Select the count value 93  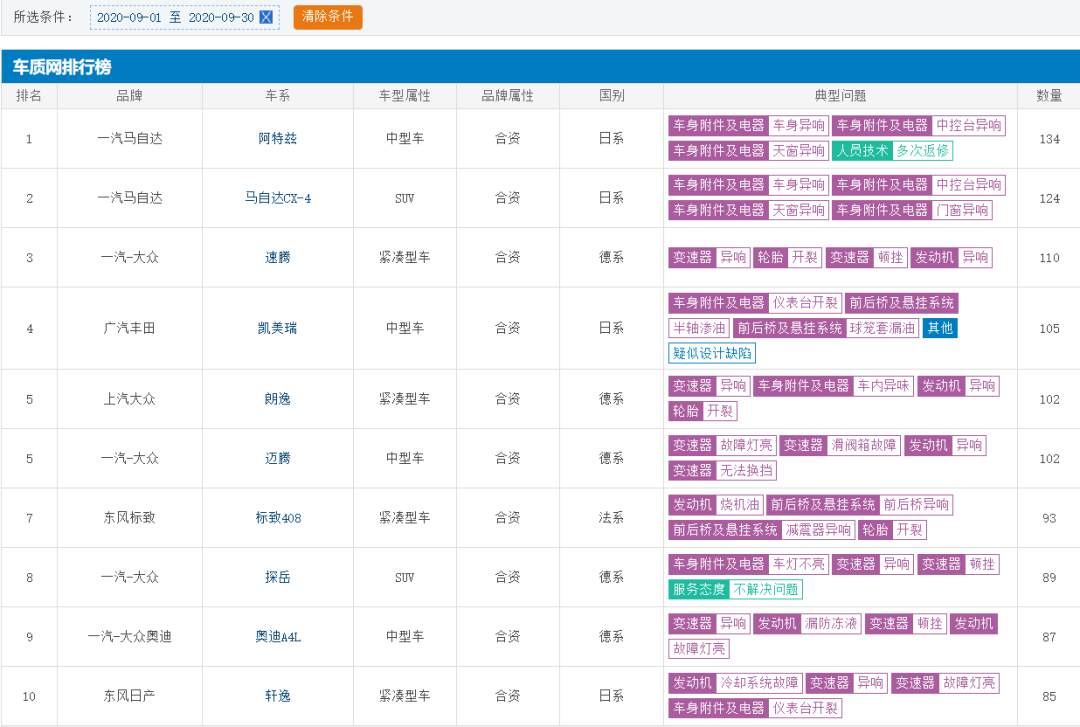point(1049,518)
